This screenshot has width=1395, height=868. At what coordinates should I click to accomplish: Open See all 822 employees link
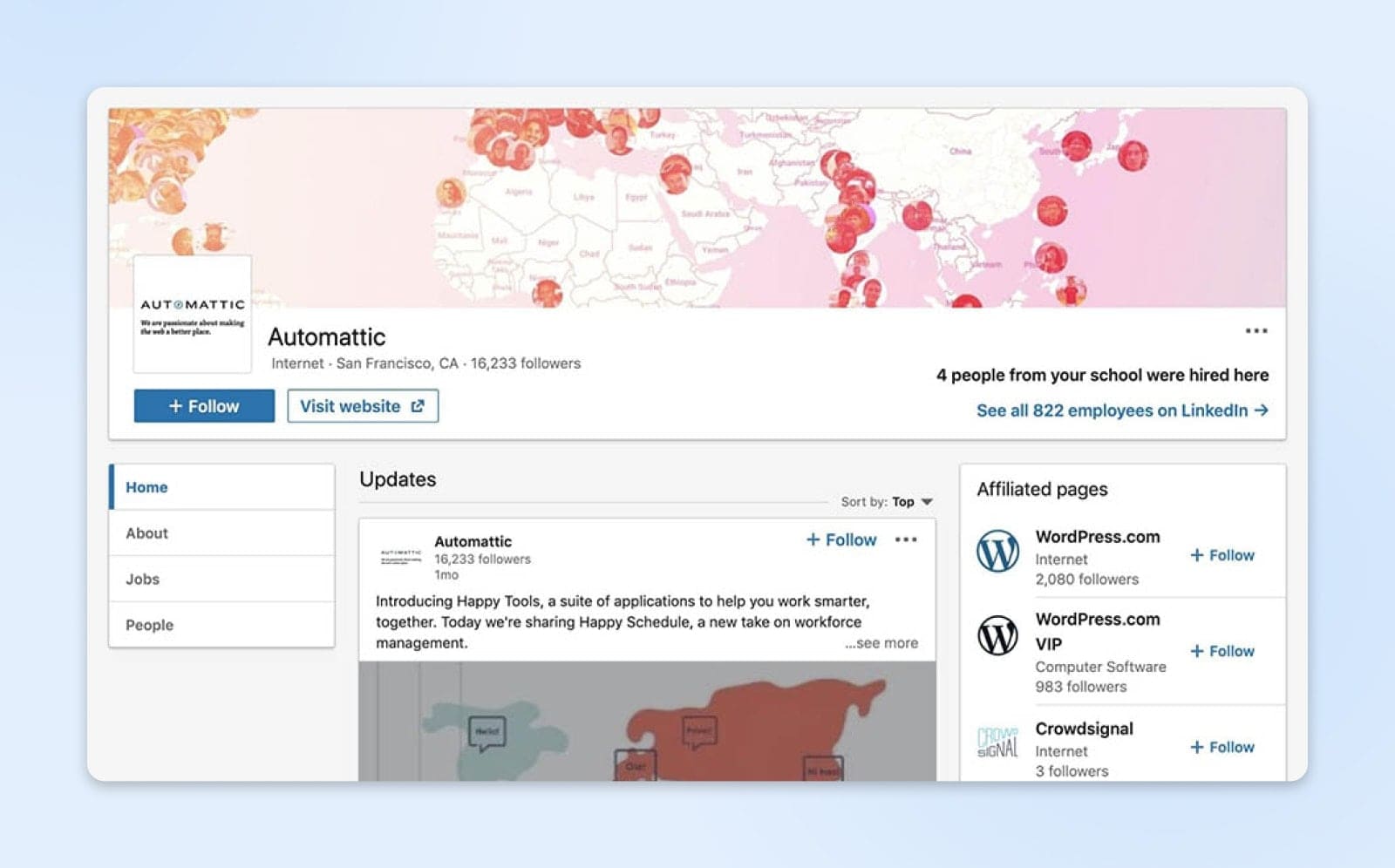[1121, 410]
